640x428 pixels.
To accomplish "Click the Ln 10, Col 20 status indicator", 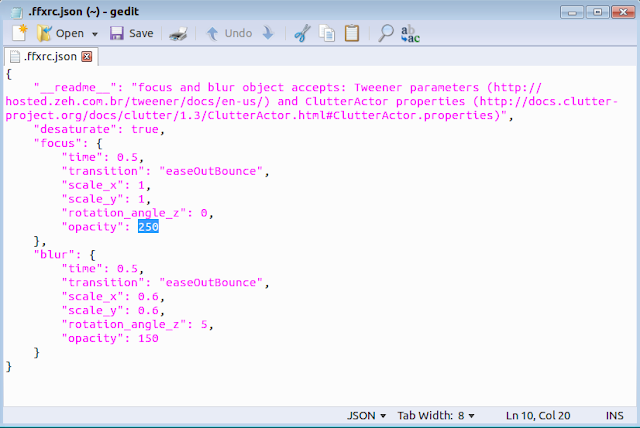I will (x=538, y=415).
